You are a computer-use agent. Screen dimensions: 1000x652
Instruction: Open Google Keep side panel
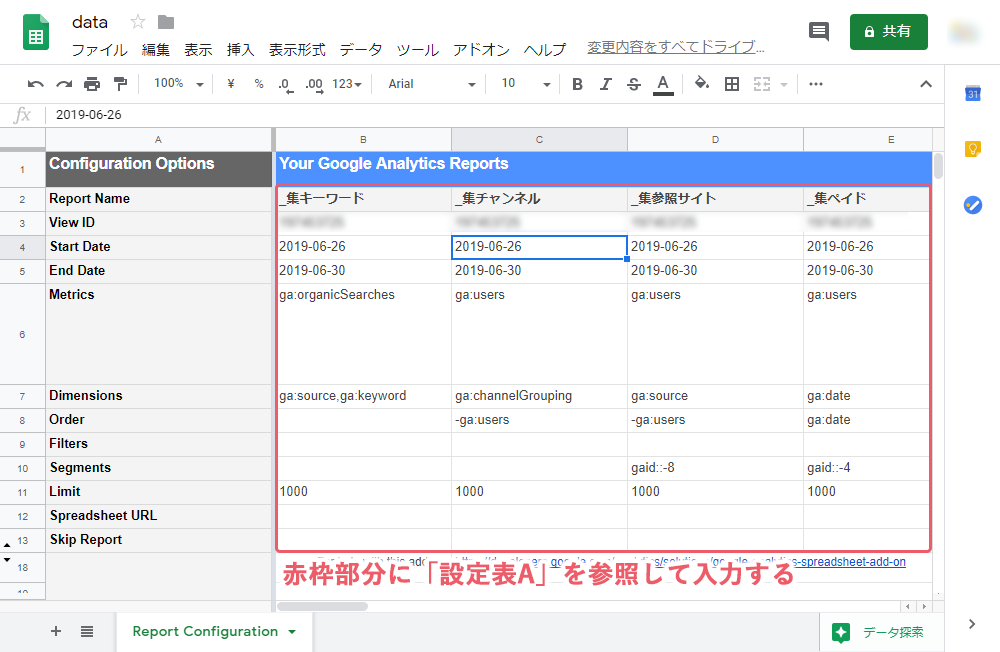tap(973, 149)
